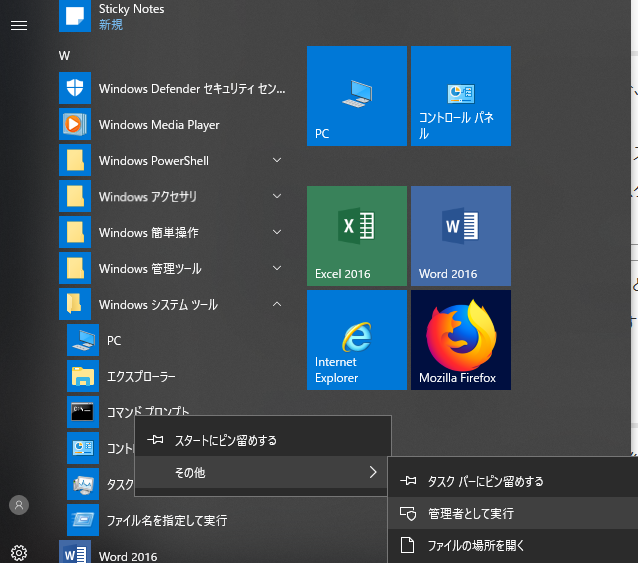The height and width of the screenshot is (563, 638).
Task: Click the pin icon beside スタートにピン留めする
Action: click(155, 440)
